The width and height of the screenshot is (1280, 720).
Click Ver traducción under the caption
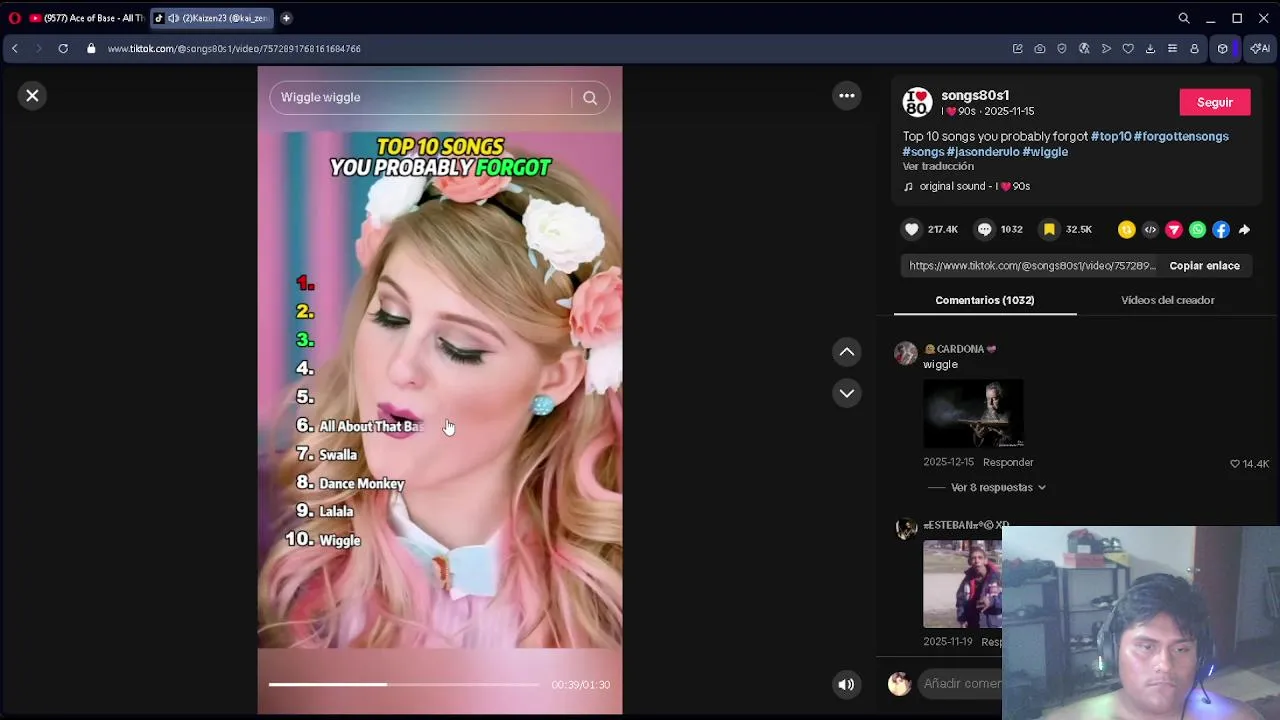938,166
